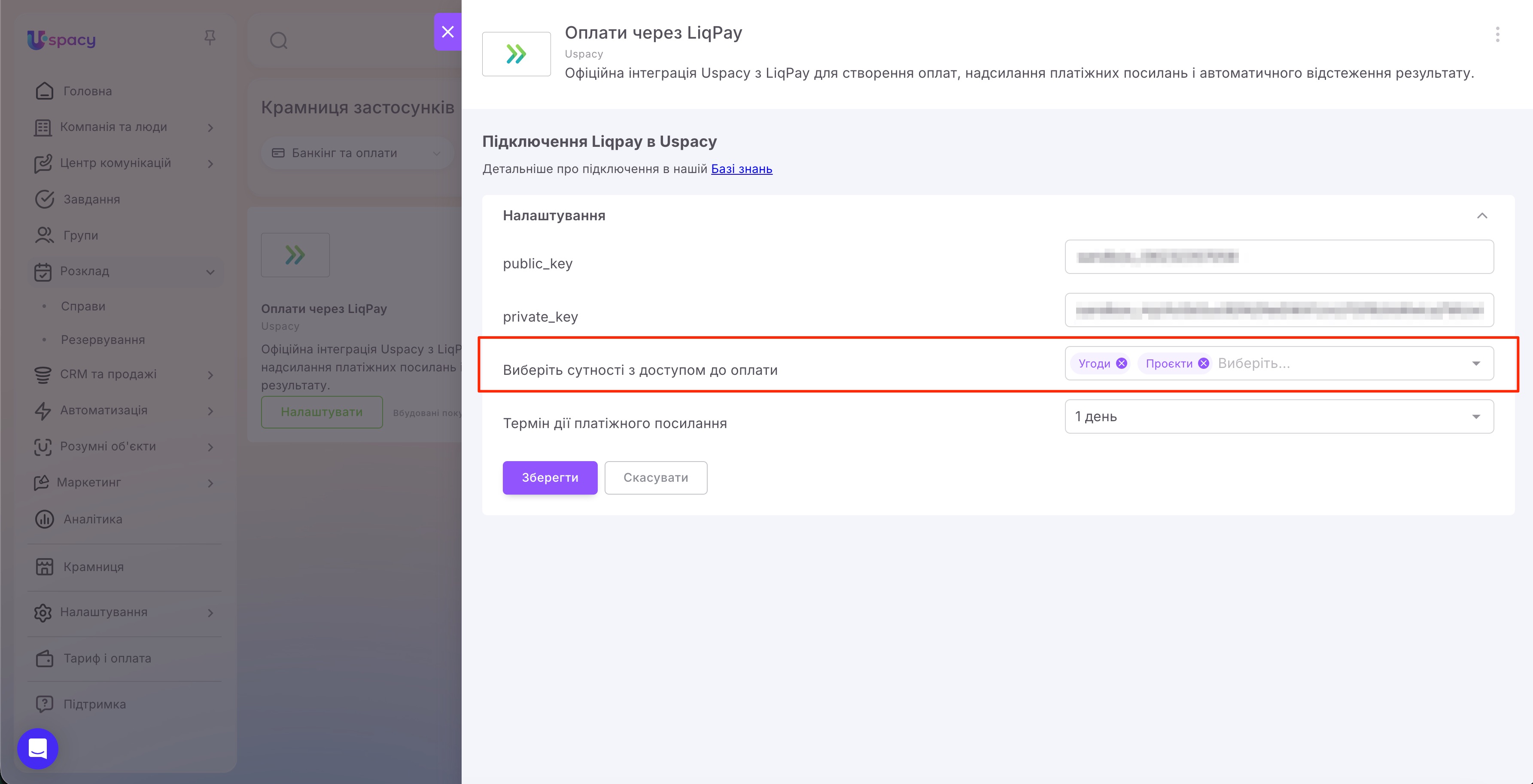Open search via magnifier icon
Image resolution: width=1533 pixels, height=784 pixels.
point(279,40)
